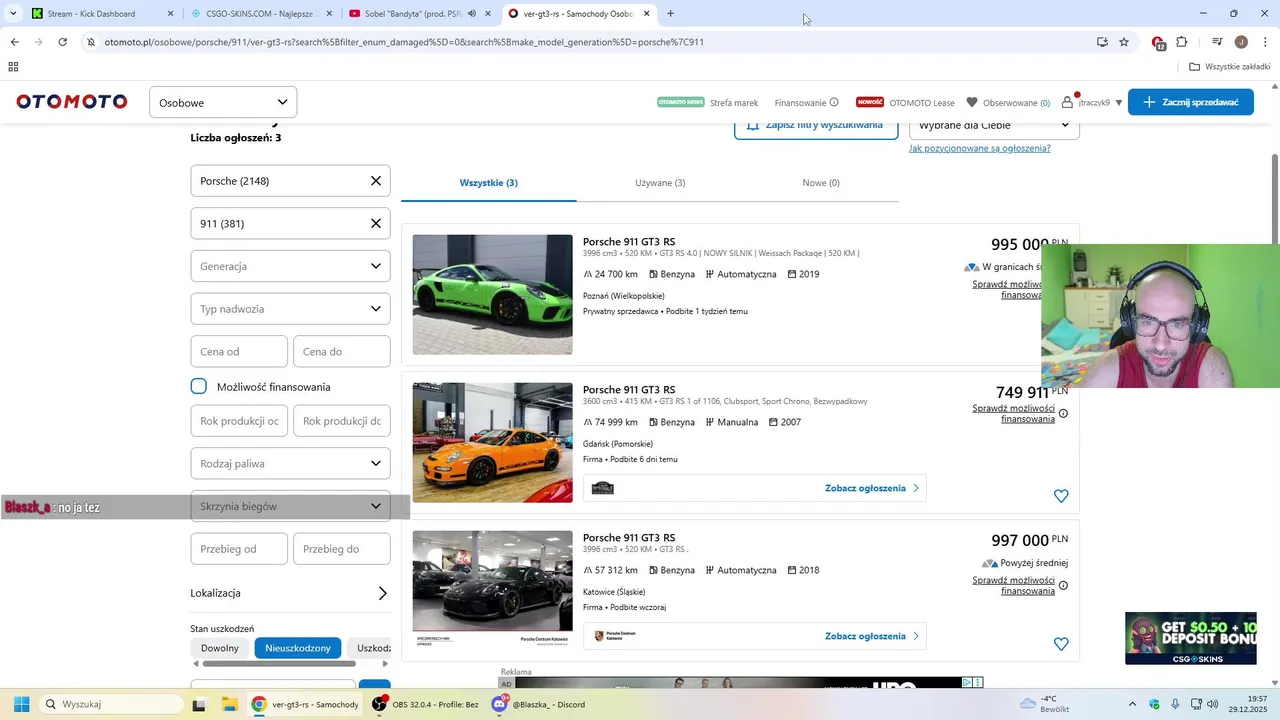The image size is (1280, 720).
Task: Select the Dowolny damage option
Action: click(x=220, y=648)
